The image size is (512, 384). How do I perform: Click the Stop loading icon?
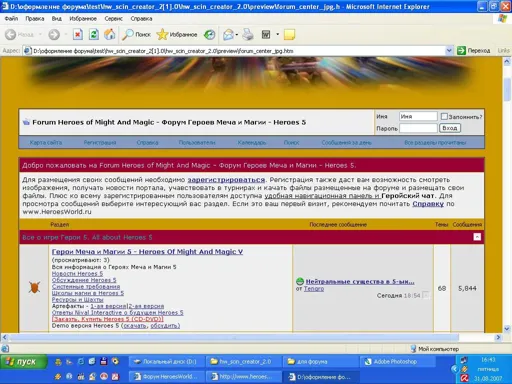pyautogui.click(x=78, y=34)
